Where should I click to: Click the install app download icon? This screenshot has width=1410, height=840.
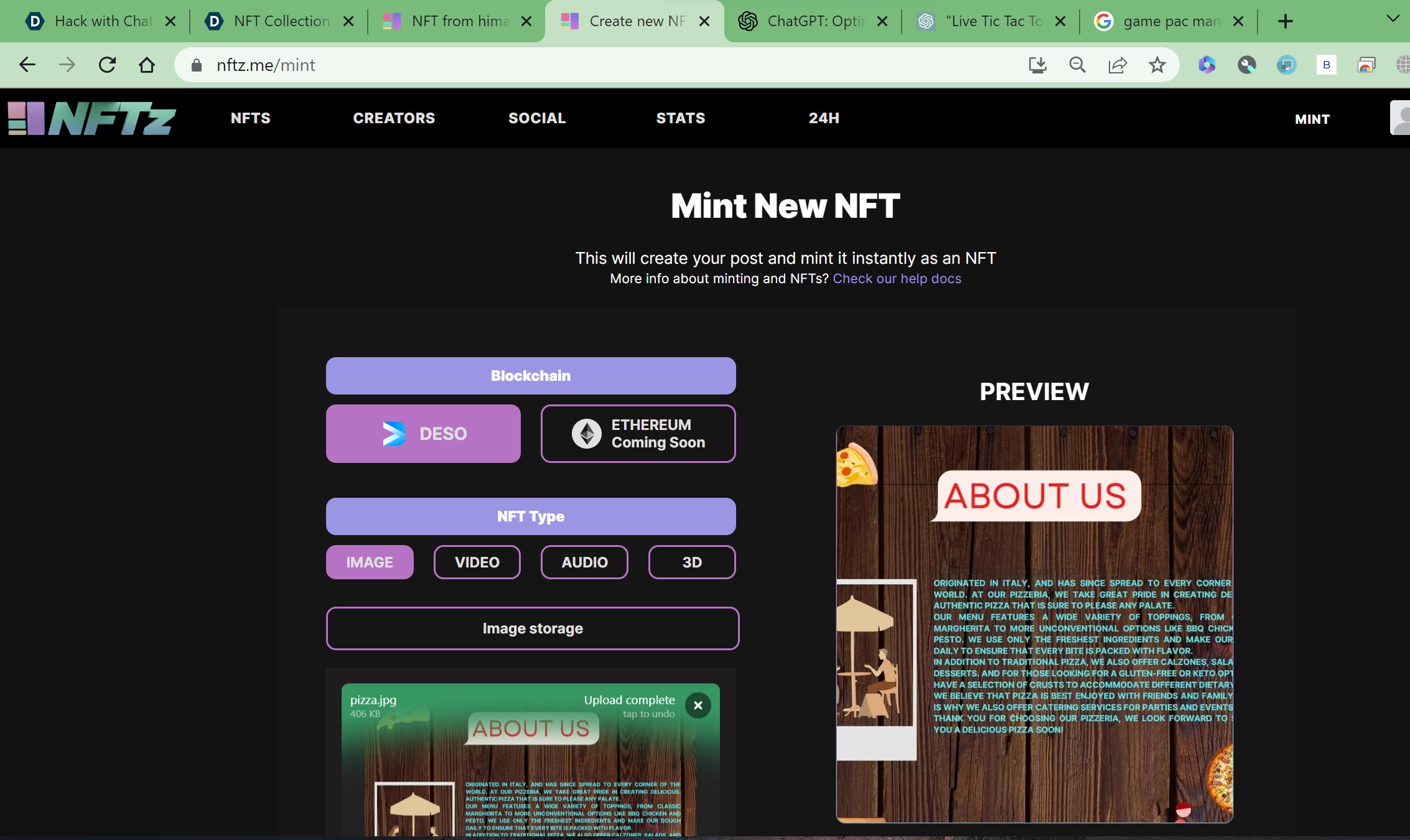(1037, 65)
